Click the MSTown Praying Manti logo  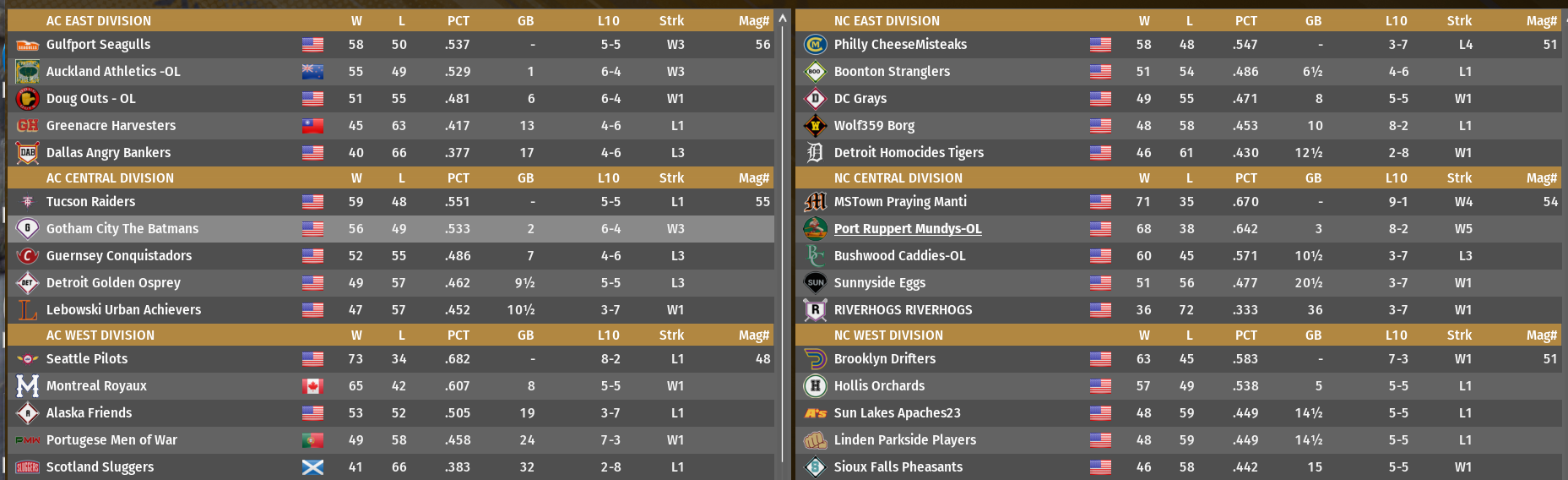815,202
